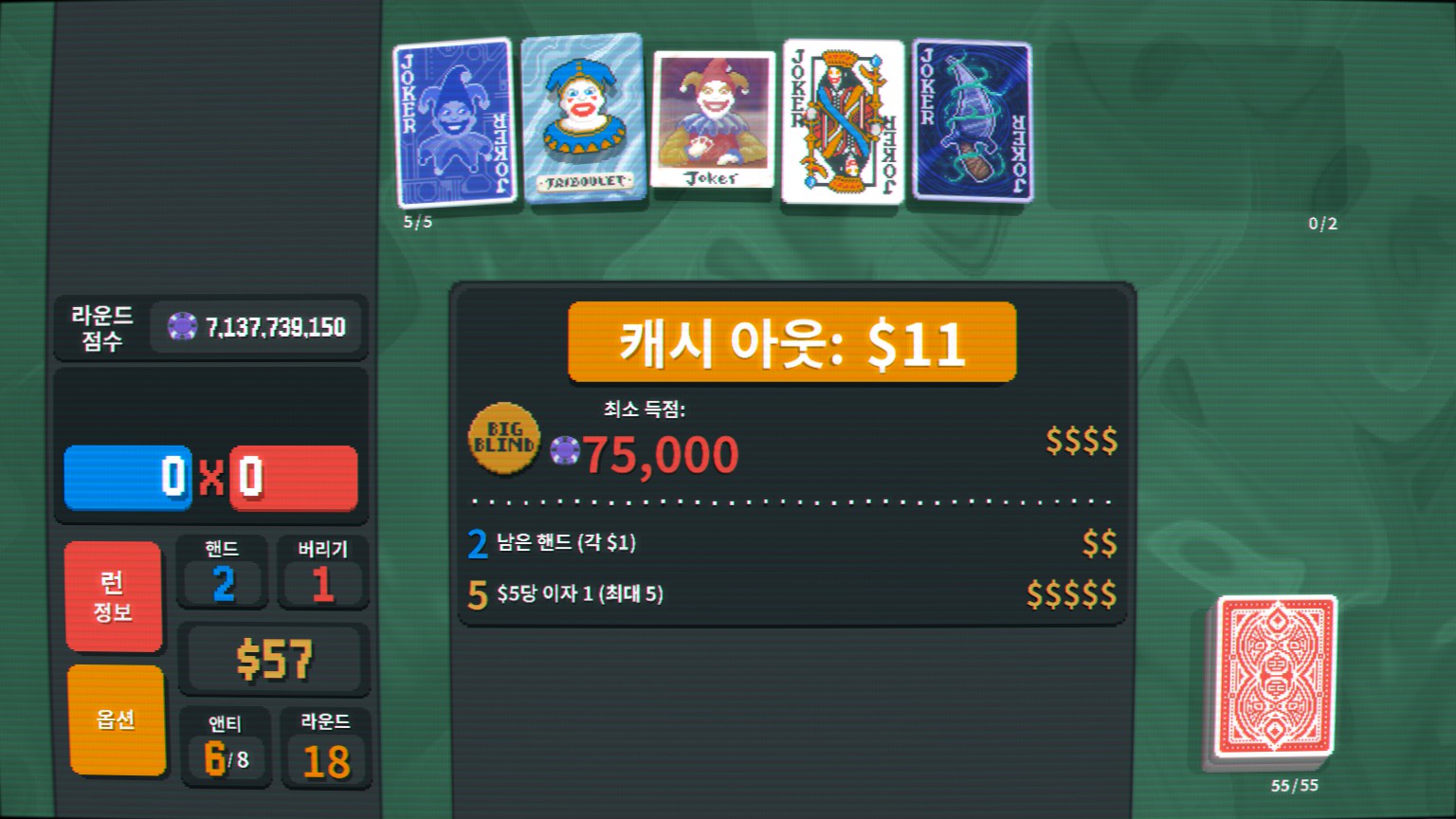
Task: Click the empty consumables slot area
Action: [x=1196, y=128]
